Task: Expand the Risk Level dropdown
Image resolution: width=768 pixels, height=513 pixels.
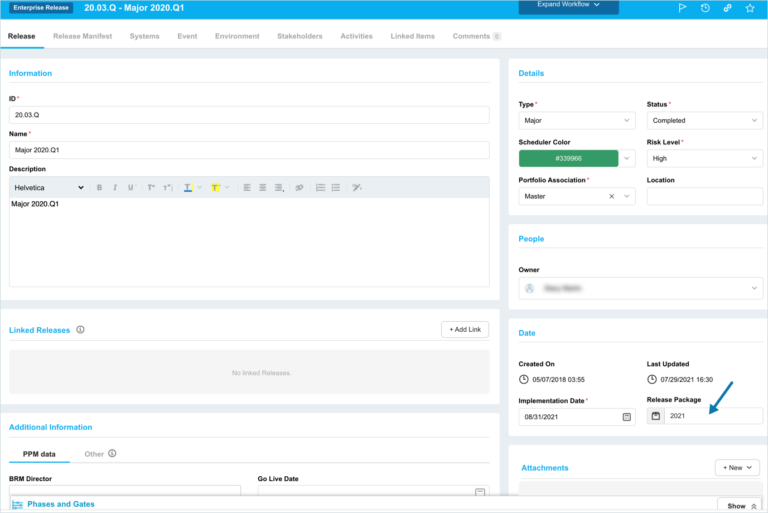Action: tap(704, 158)
